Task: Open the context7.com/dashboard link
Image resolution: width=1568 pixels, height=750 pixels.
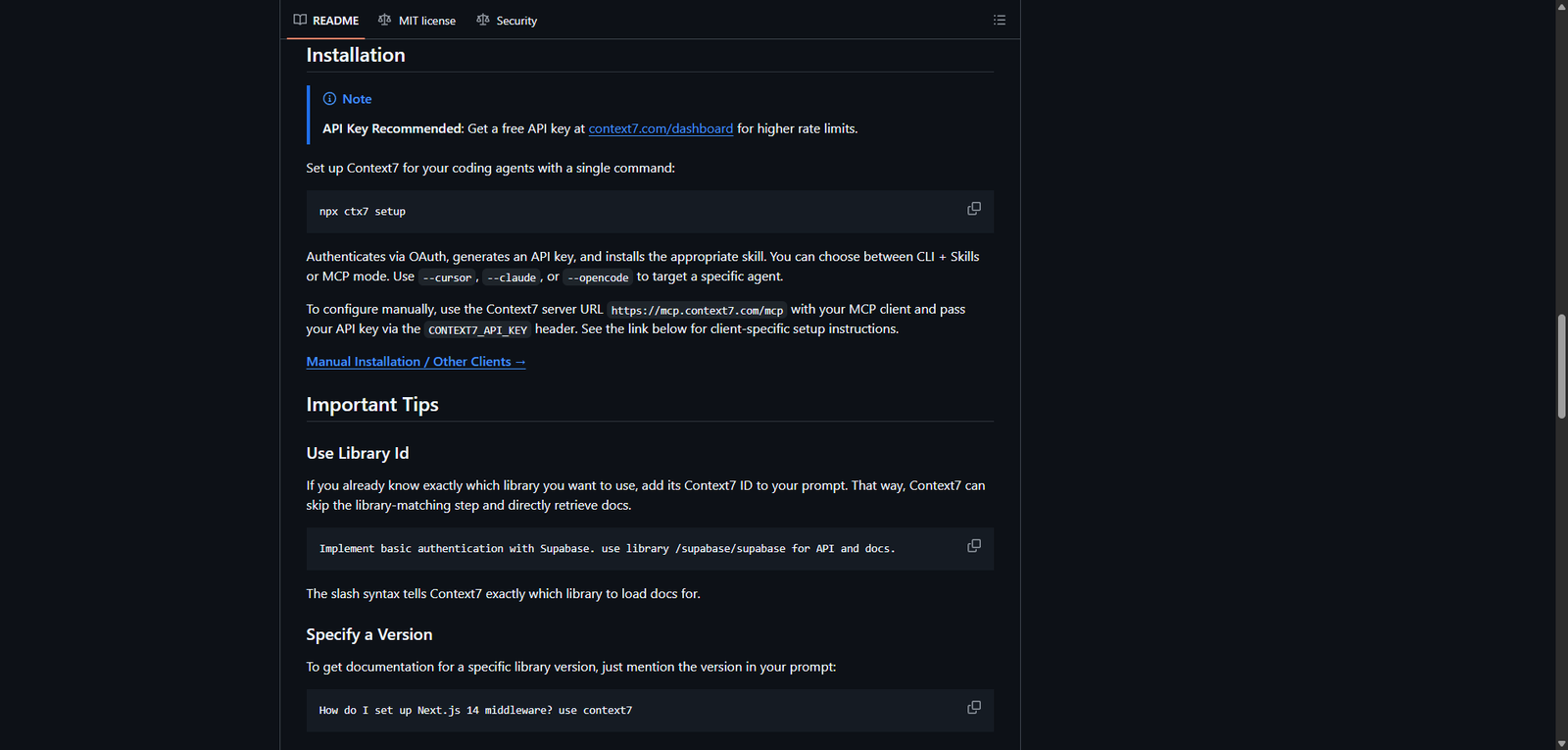Action: (x=661, y=128)
